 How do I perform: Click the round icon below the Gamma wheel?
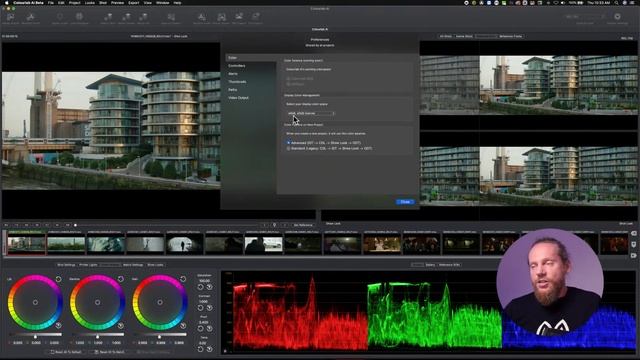click(x=120, y=325)
